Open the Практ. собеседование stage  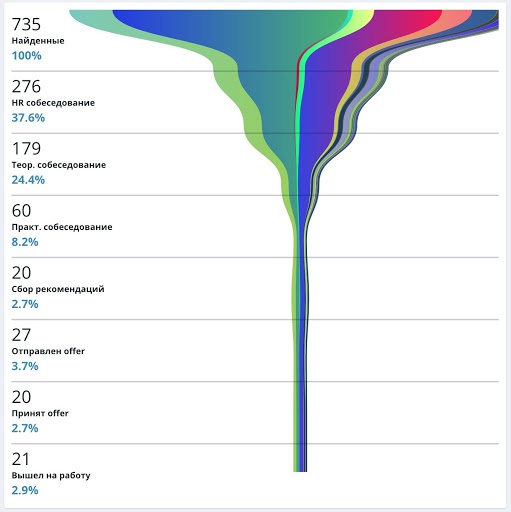point(62,227)
